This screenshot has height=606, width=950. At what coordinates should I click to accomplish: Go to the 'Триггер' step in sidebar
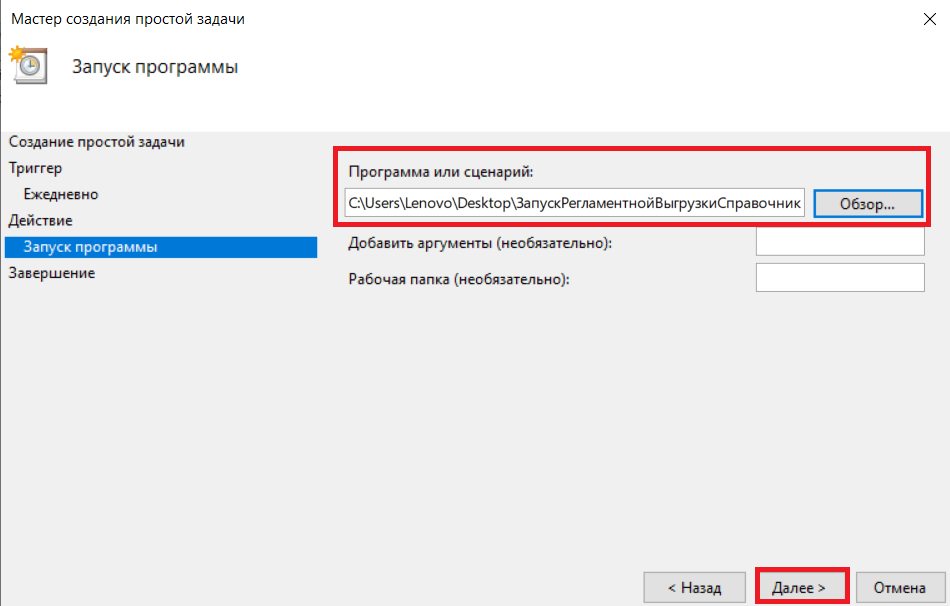(x=35, y=168)
